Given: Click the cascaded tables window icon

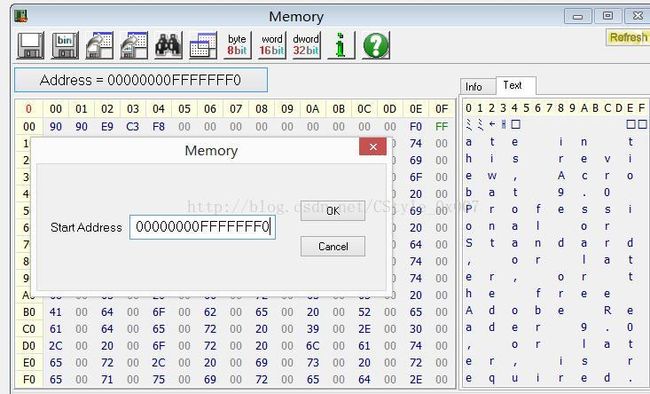Looking at the screenshot, I should click(x=203, y=45).
